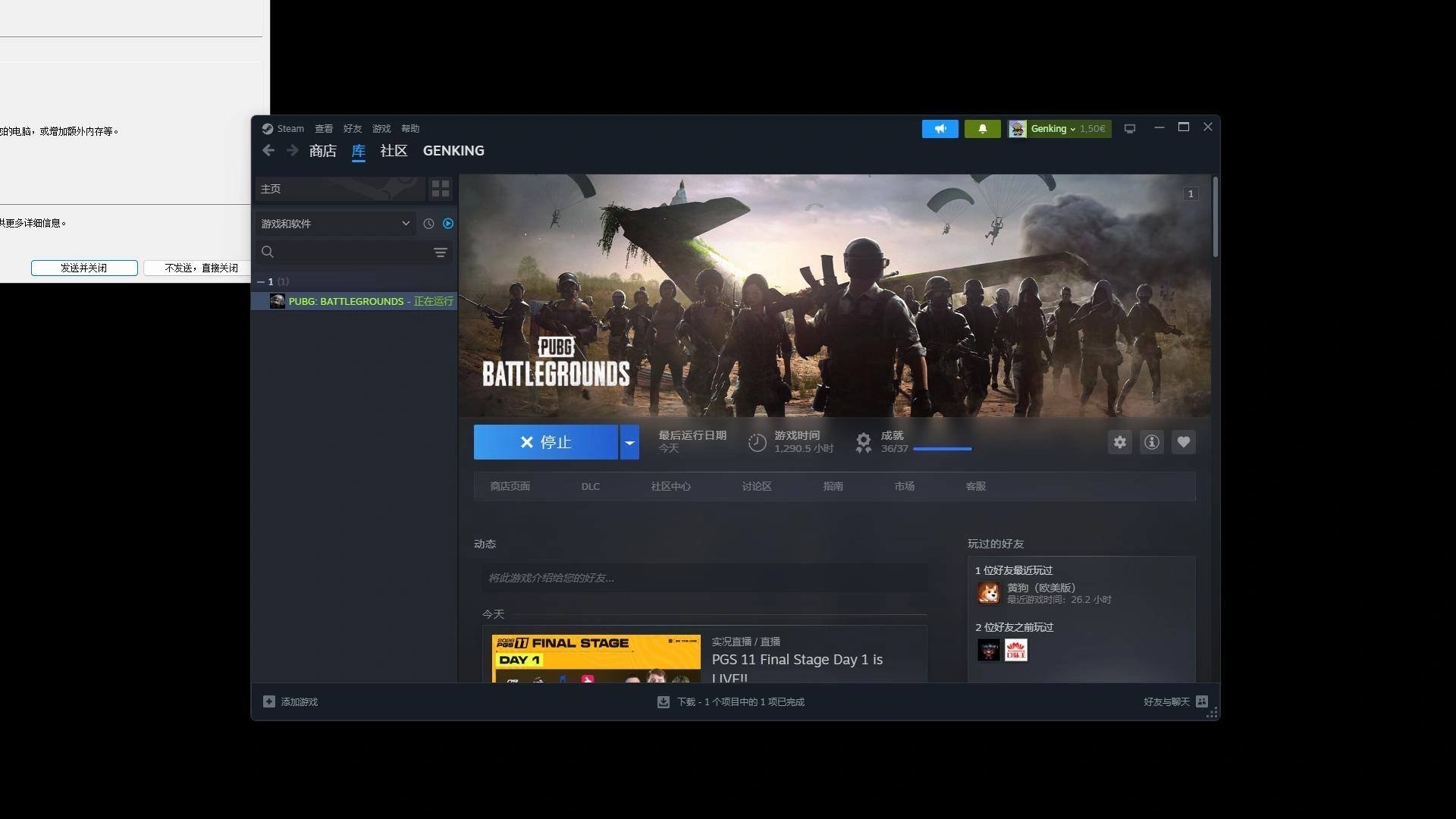Click the achievements icon beside 成就
This screenshot has width=1456, height=819.
863,442
